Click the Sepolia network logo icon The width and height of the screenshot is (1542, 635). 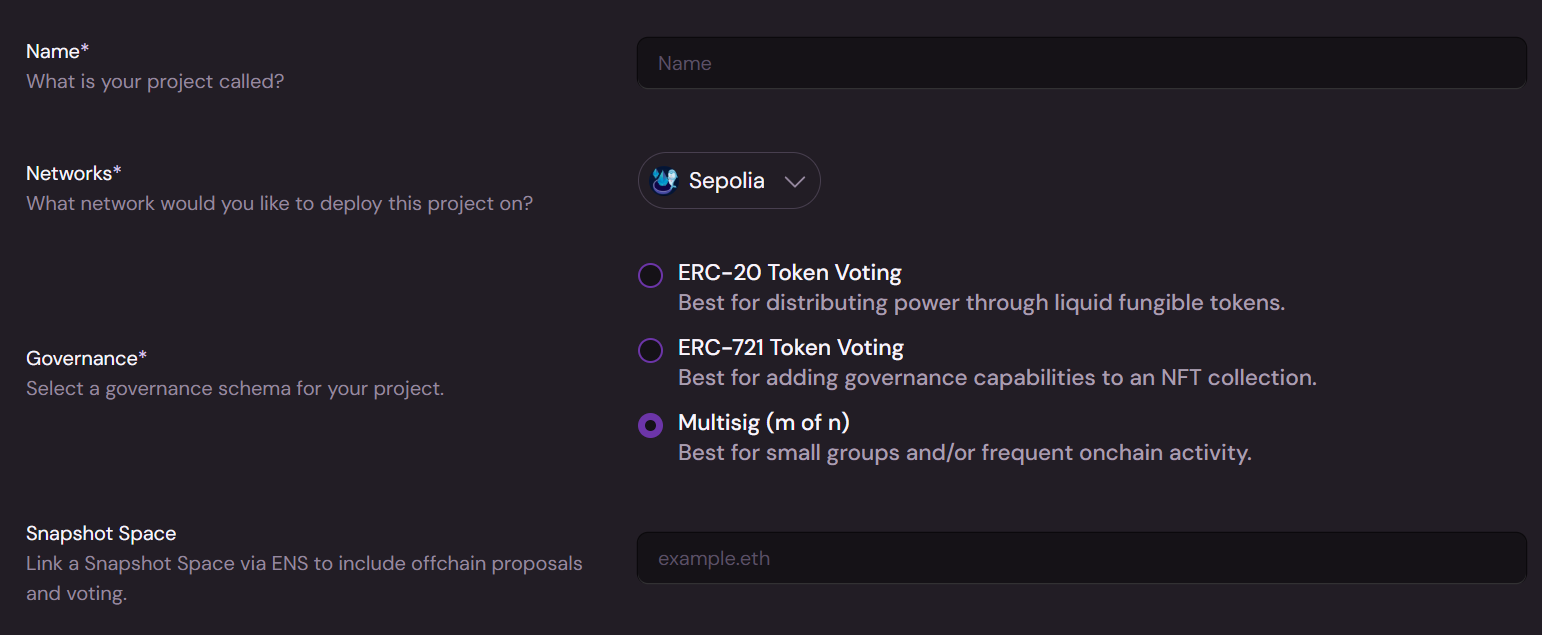(x=665, y=181)
